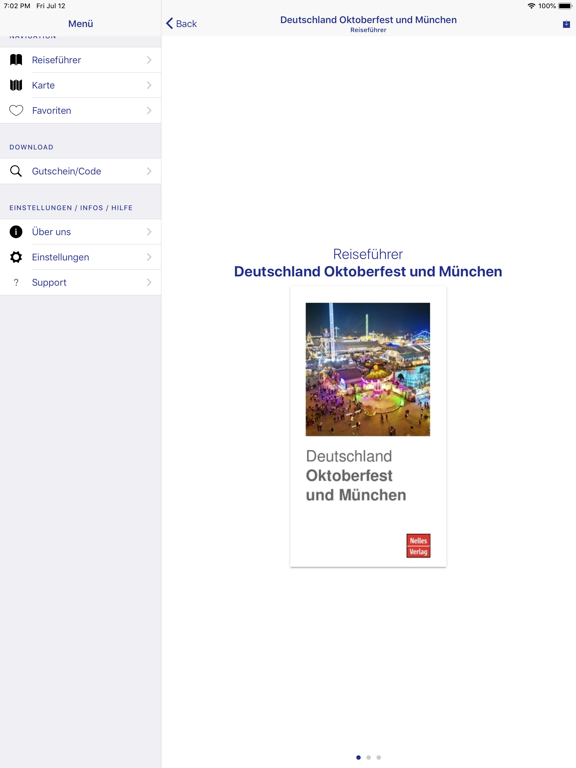Tap the 'DOWNLOAD' section header
The width and height of the screenshot is (576, 768).
[31, 147]
